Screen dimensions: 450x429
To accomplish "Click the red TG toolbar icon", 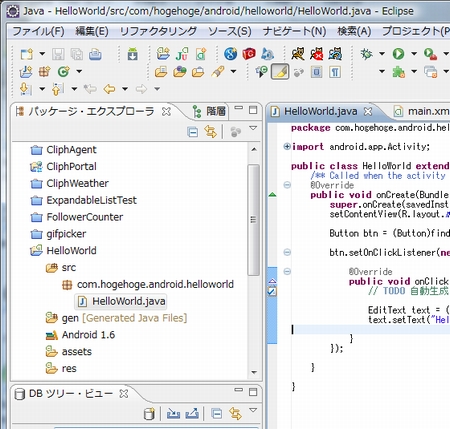I will coord(249,54).
